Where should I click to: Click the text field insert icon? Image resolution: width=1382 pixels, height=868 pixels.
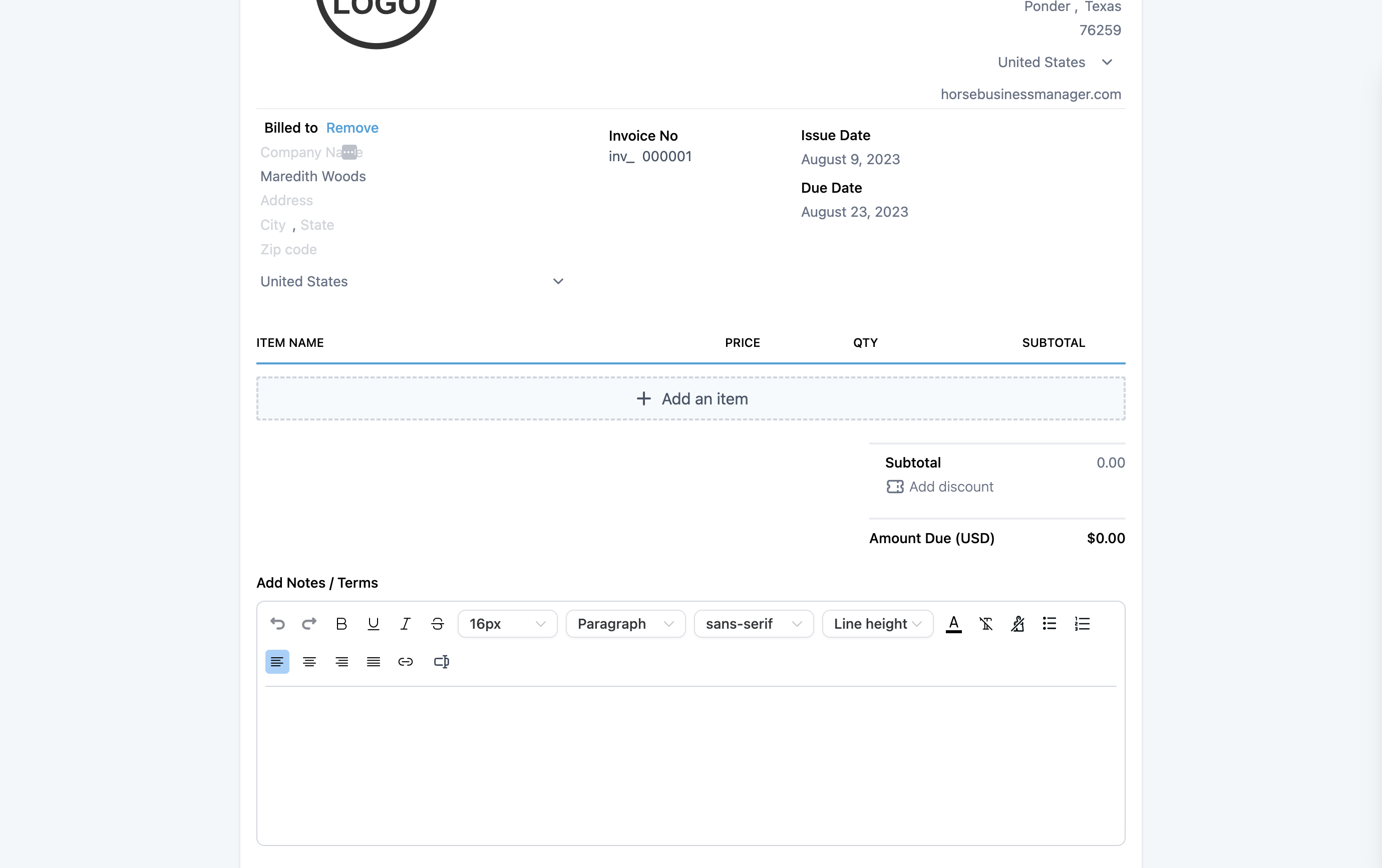[441, 661]
